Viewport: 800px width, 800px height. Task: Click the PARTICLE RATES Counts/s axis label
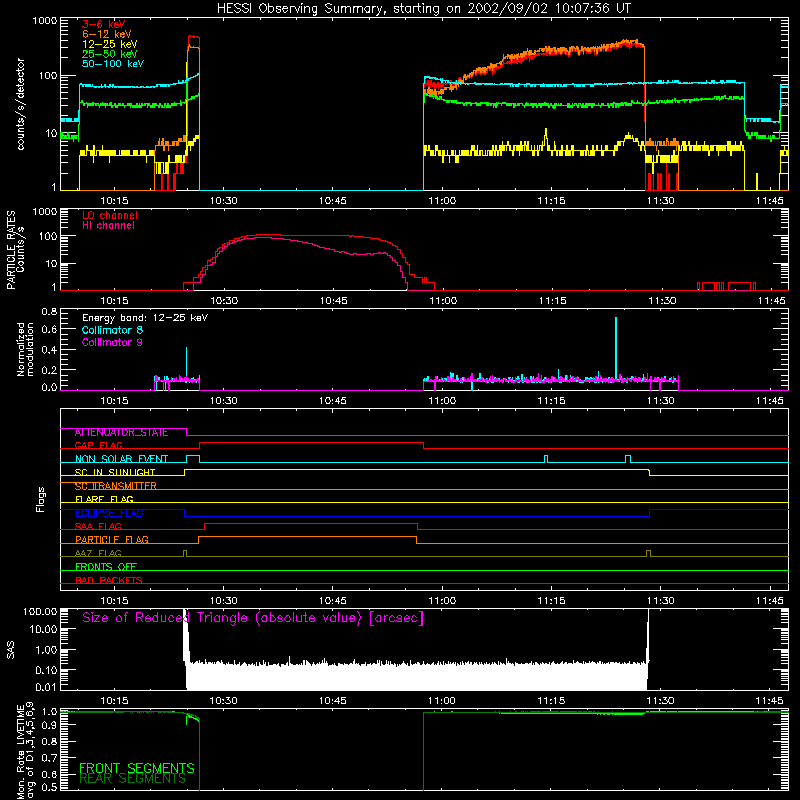15,249
